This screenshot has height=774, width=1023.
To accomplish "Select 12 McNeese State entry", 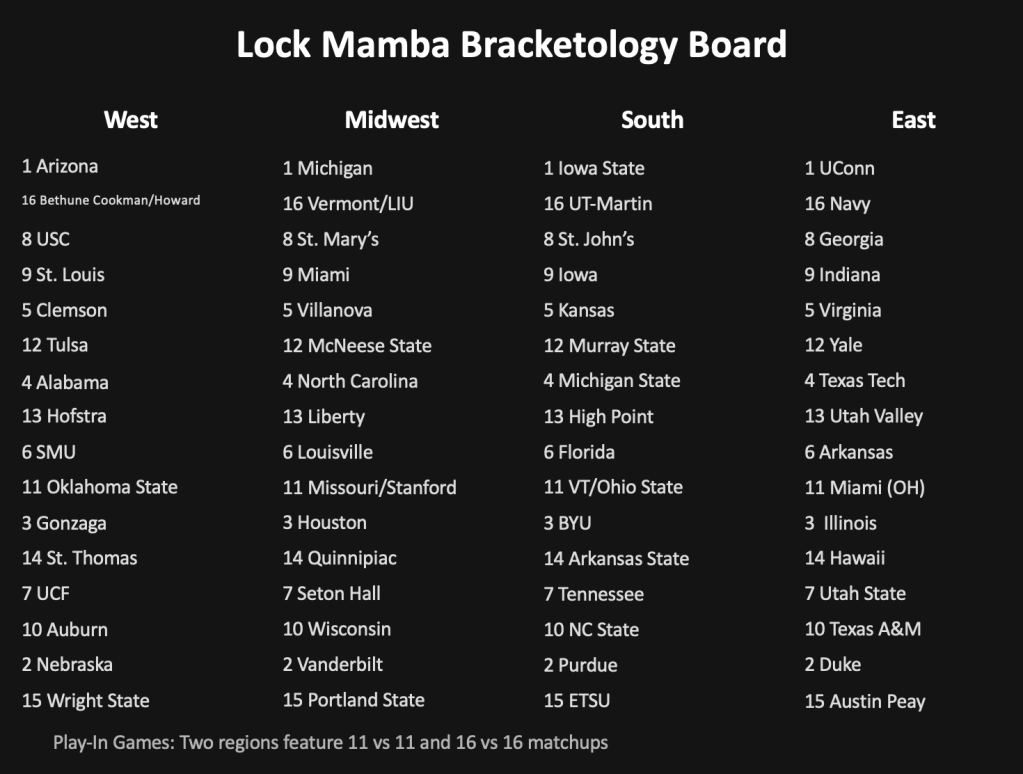I will (357, 346).
